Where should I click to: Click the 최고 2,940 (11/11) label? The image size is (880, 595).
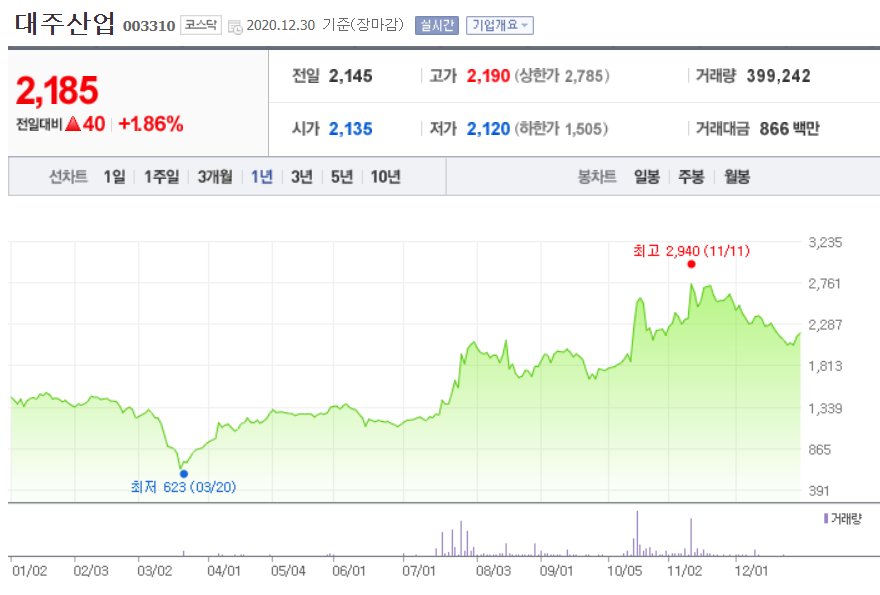tap(691, 251)
